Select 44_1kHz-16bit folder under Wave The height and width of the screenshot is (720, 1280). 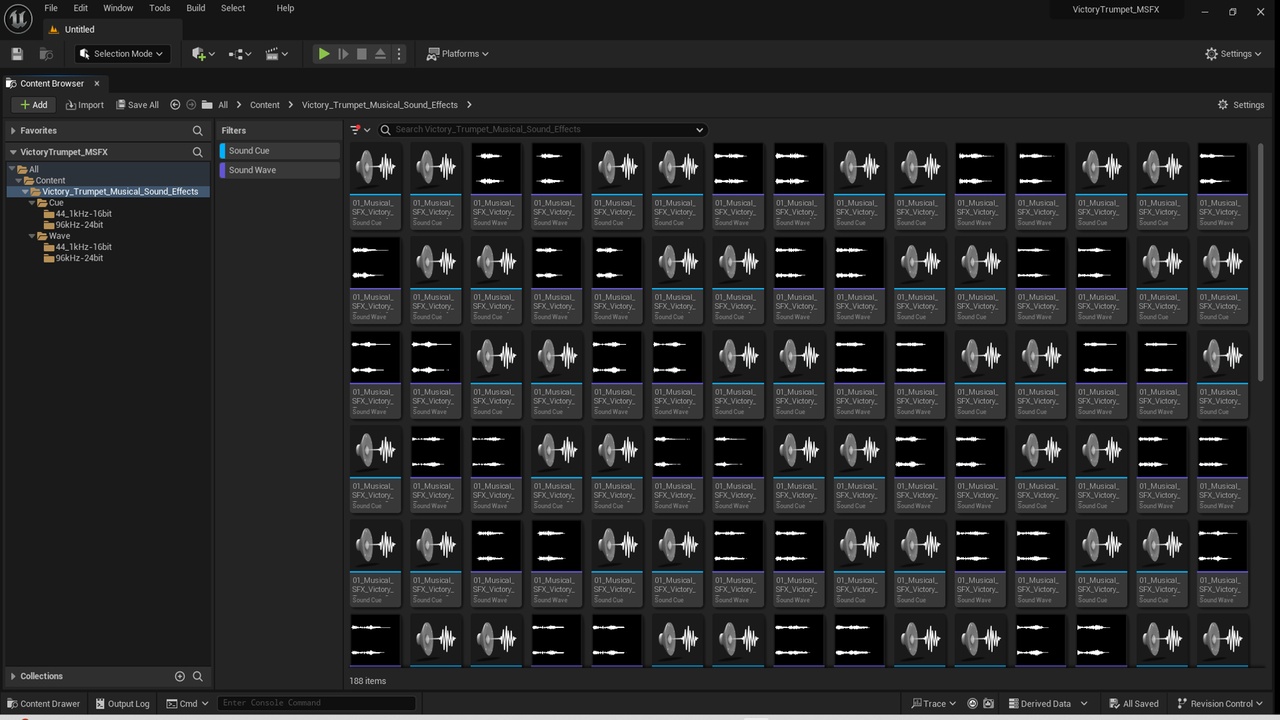(83, 247)
